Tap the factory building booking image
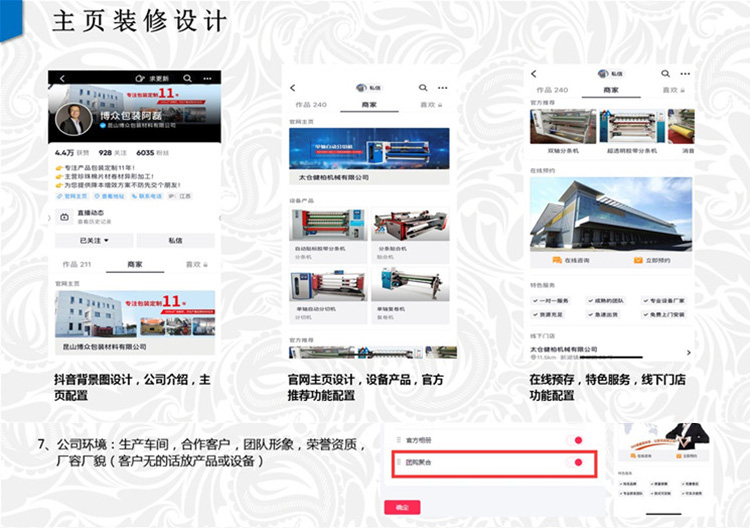 click(611, 214)
